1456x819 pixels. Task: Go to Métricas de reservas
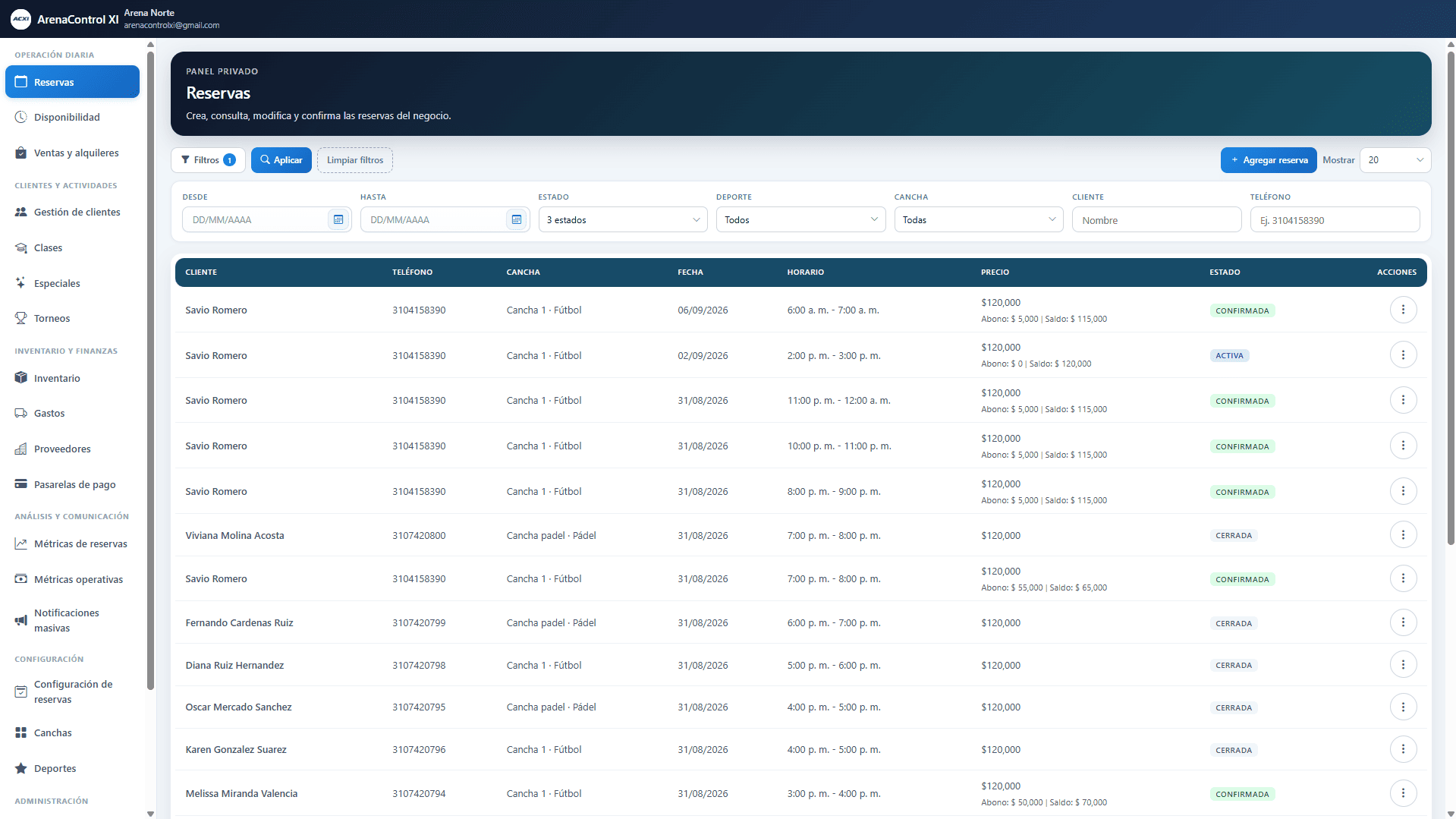click(72, 544)
